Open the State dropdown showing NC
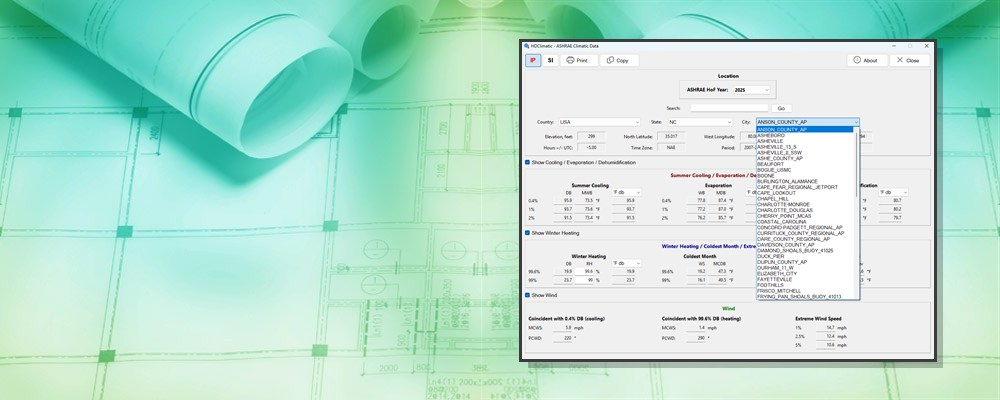 click(700, 122)
